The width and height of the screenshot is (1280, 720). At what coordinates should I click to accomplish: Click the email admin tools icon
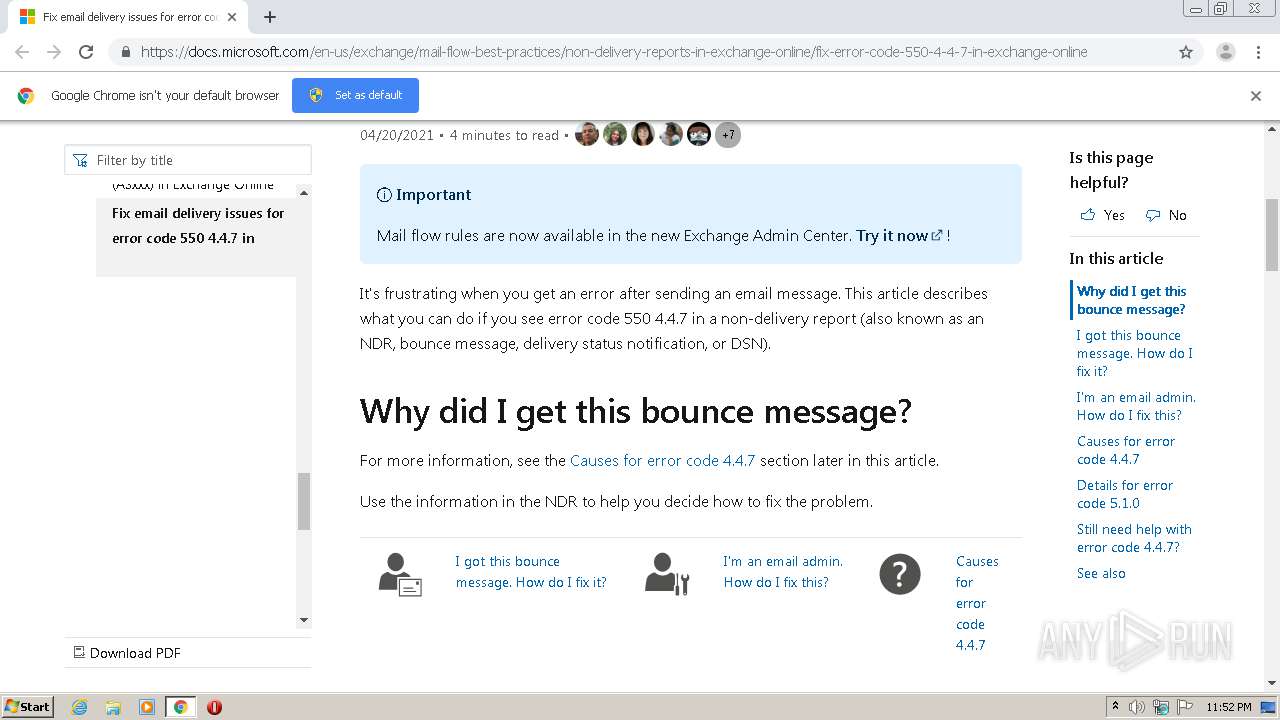pyautogui.click(x=667, y=574)
